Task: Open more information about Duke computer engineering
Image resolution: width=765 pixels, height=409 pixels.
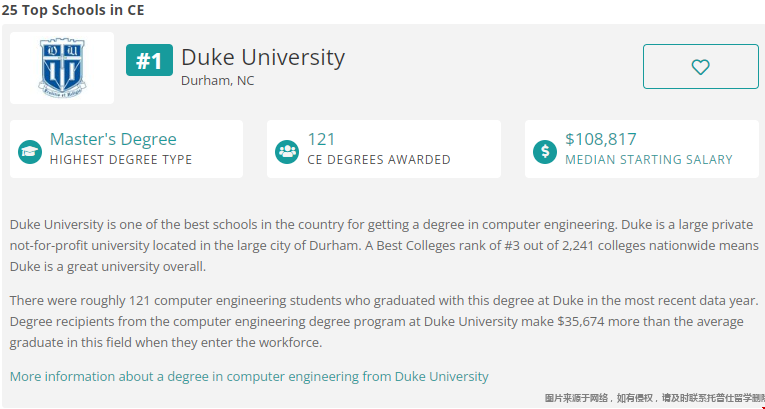Action: (x=249, y=376)
